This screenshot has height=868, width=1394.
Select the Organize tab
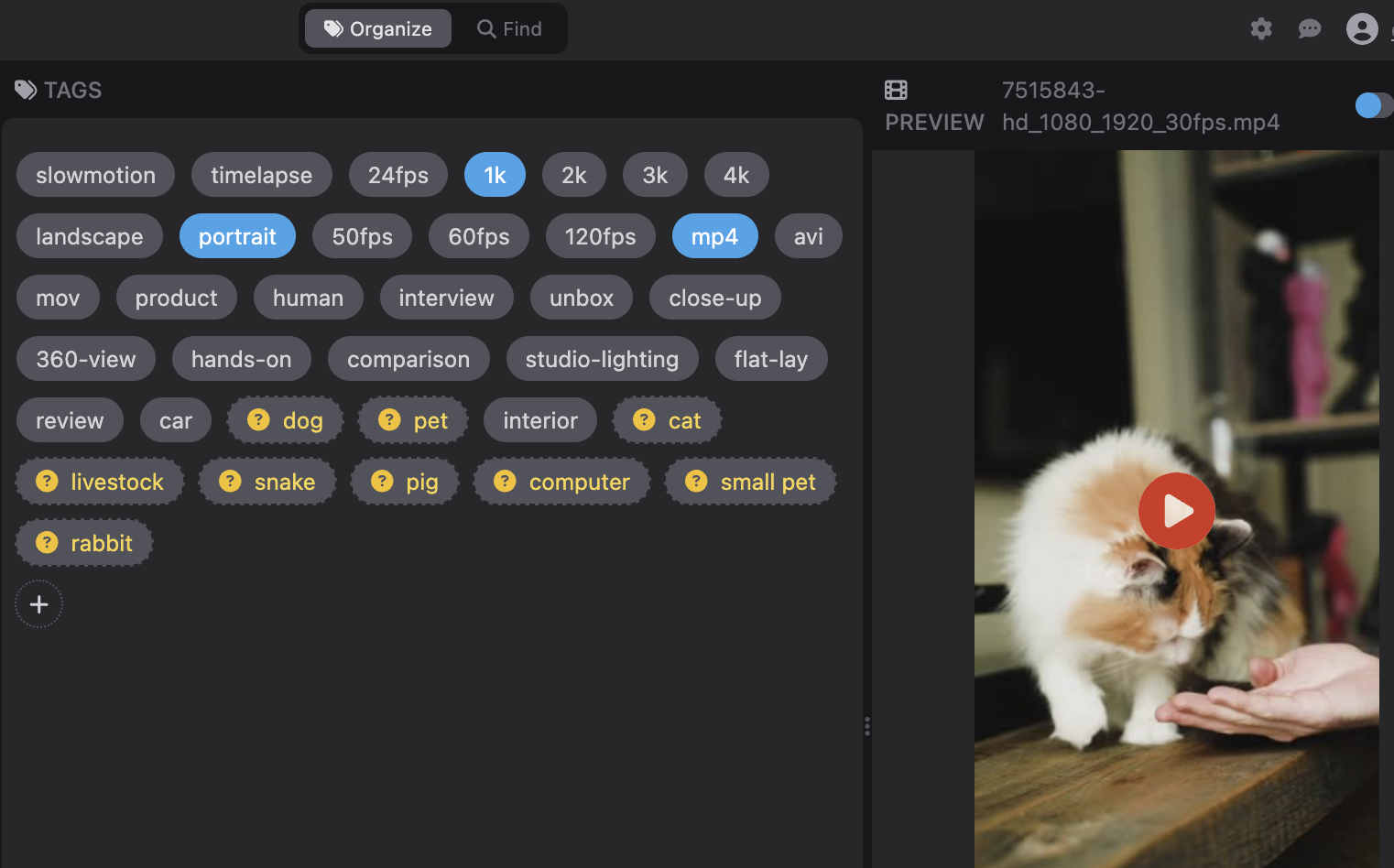(x=377, y=28)
